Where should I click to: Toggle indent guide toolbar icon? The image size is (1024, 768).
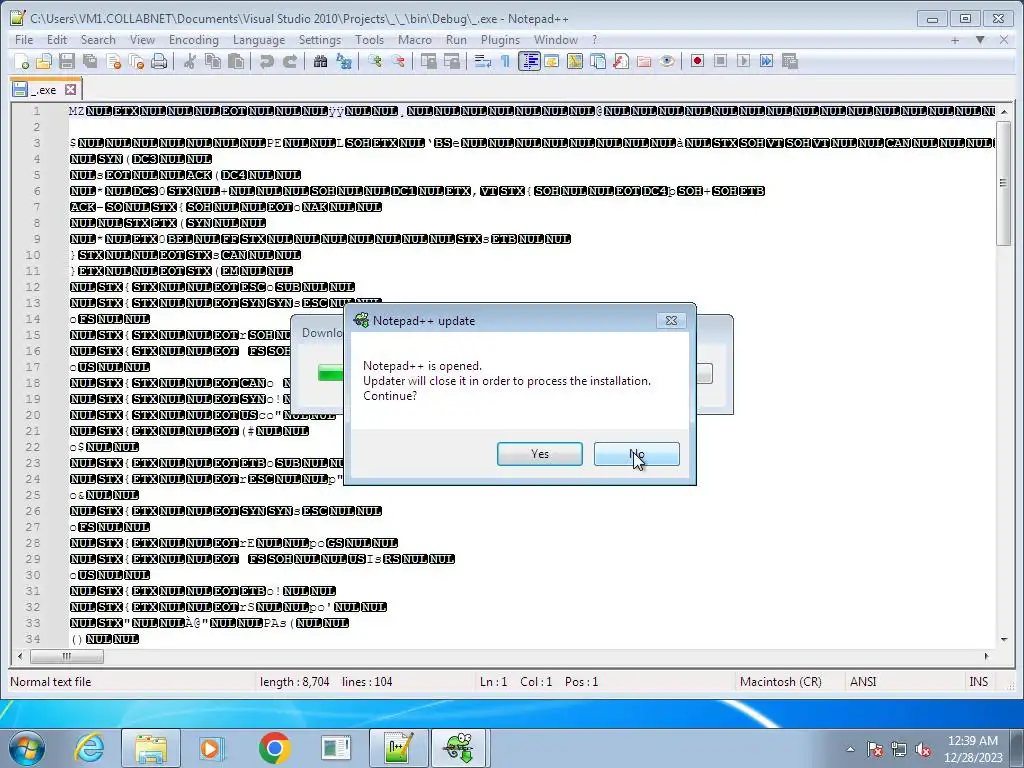tap(529, 61)
